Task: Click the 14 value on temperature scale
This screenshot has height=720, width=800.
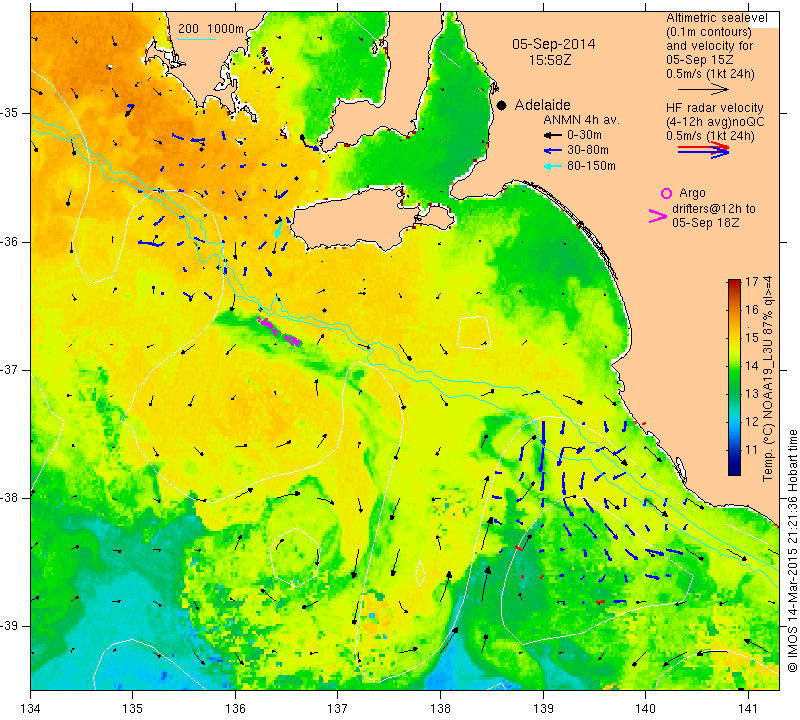Action: point(752,365)
